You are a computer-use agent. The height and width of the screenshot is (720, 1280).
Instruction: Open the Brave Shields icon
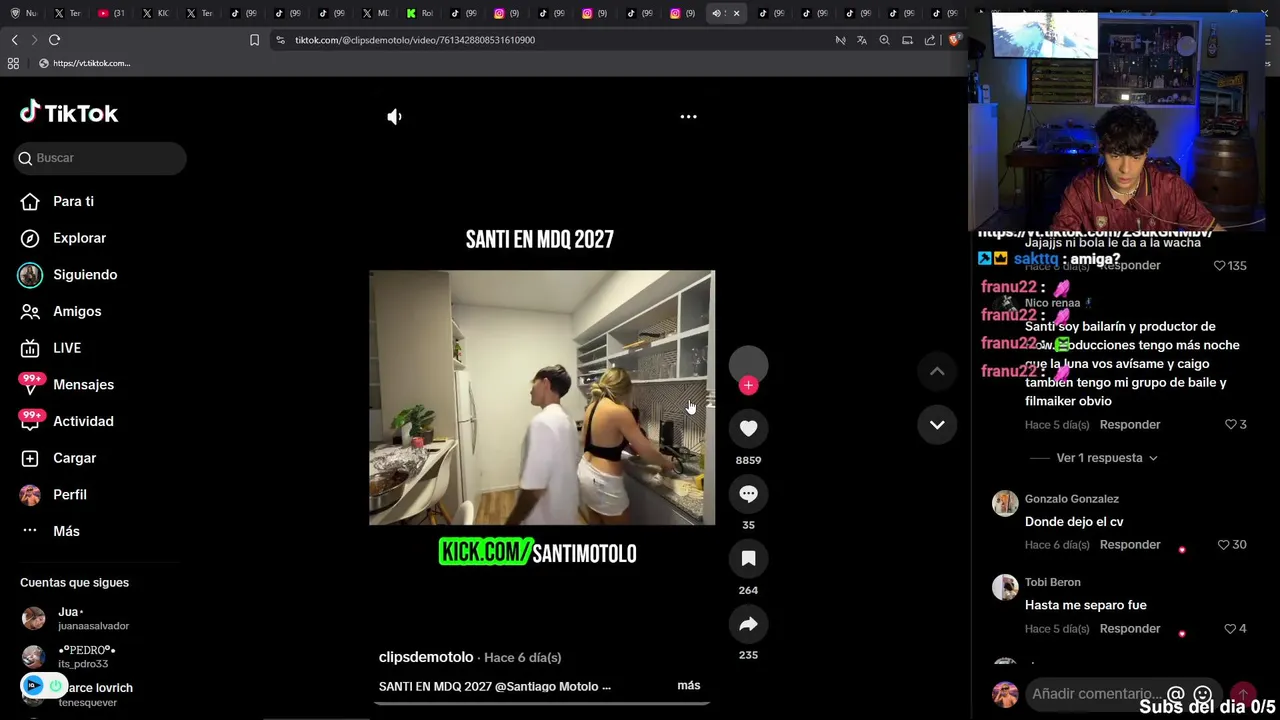tap(954, 40)
